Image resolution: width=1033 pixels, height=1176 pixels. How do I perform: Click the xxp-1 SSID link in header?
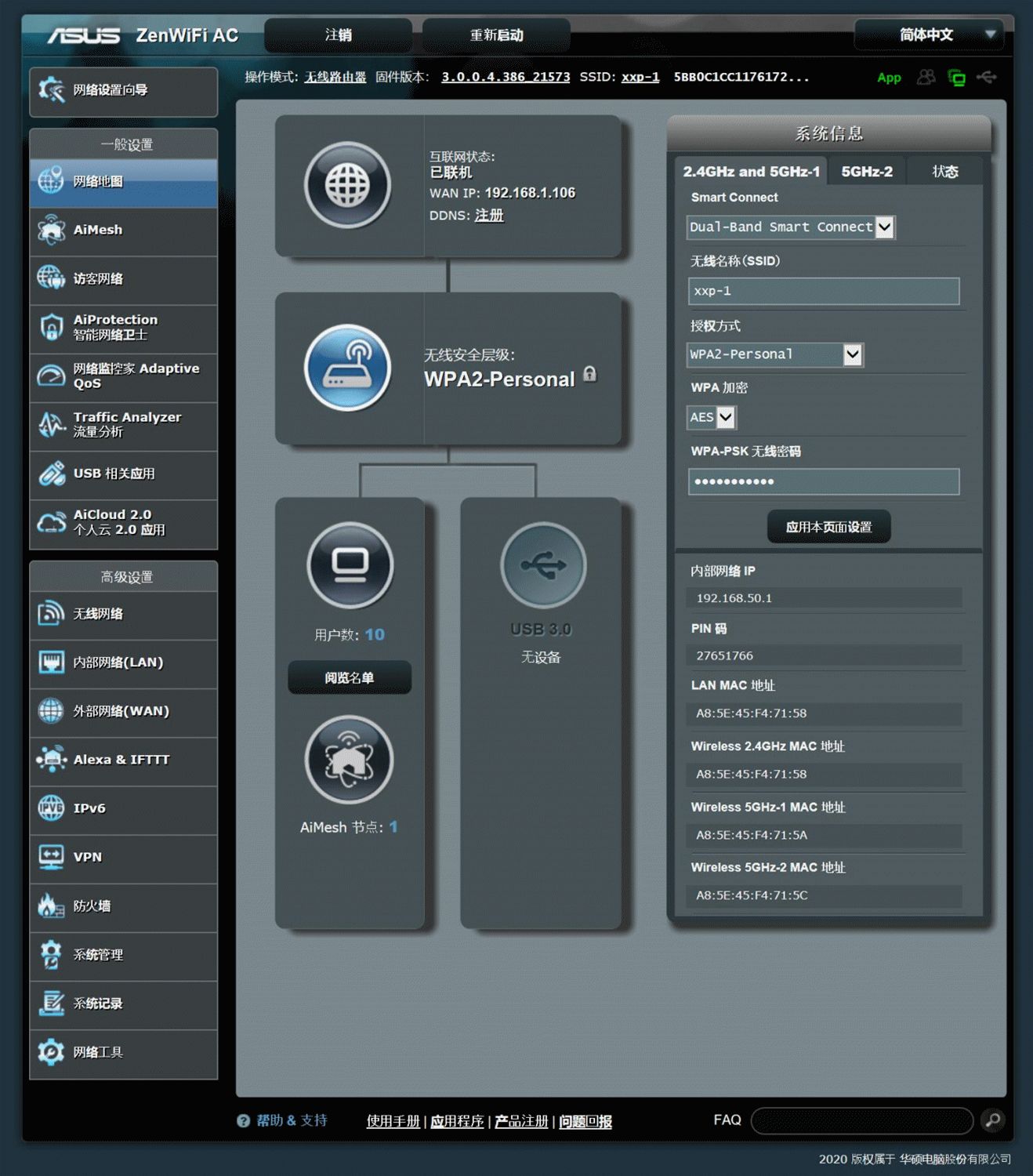(x=640, y=77)
